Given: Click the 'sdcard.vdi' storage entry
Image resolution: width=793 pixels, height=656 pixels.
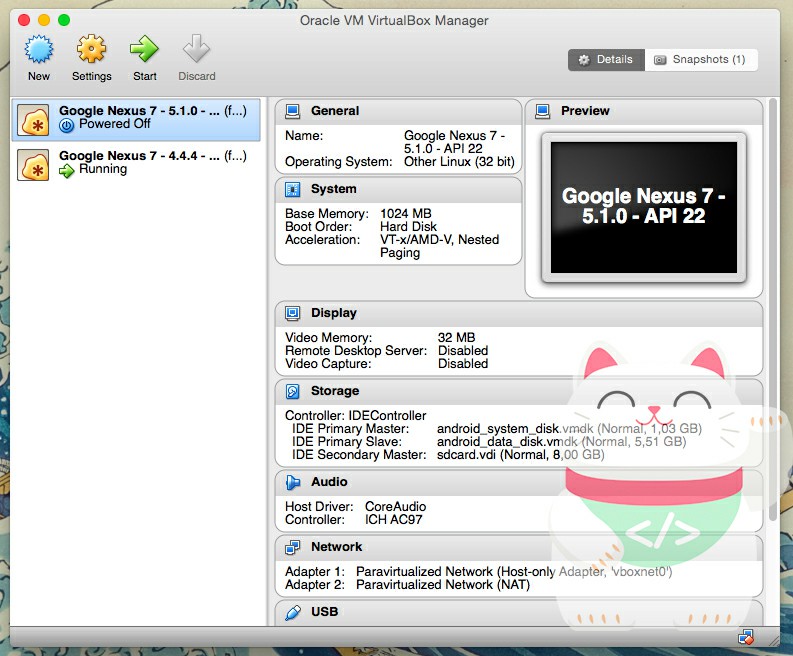Looking at the screenshot, I should [520, 455].
